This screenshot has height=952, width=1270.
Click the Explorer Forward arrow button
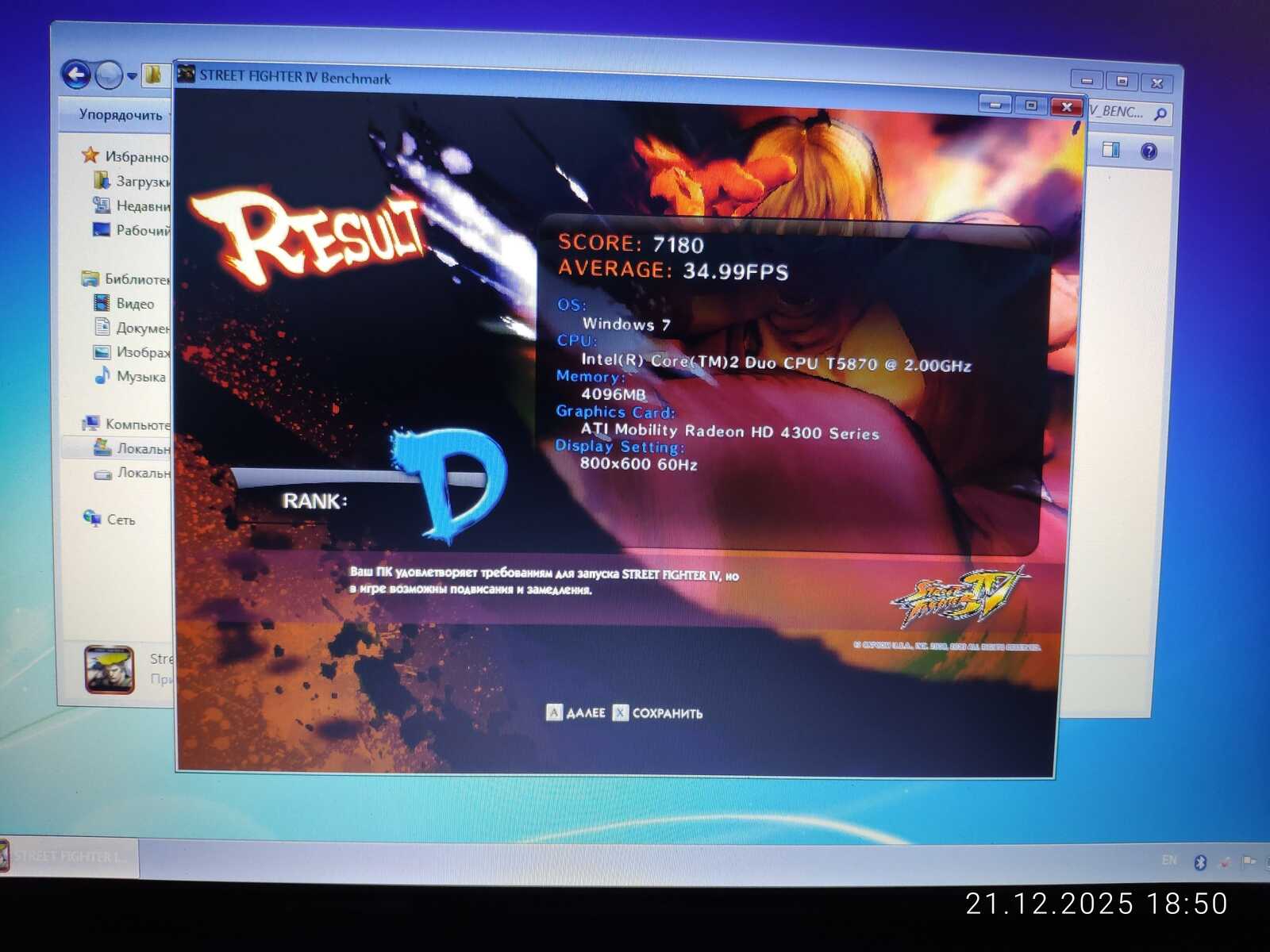pyautogui.click(x=108, y=76)
